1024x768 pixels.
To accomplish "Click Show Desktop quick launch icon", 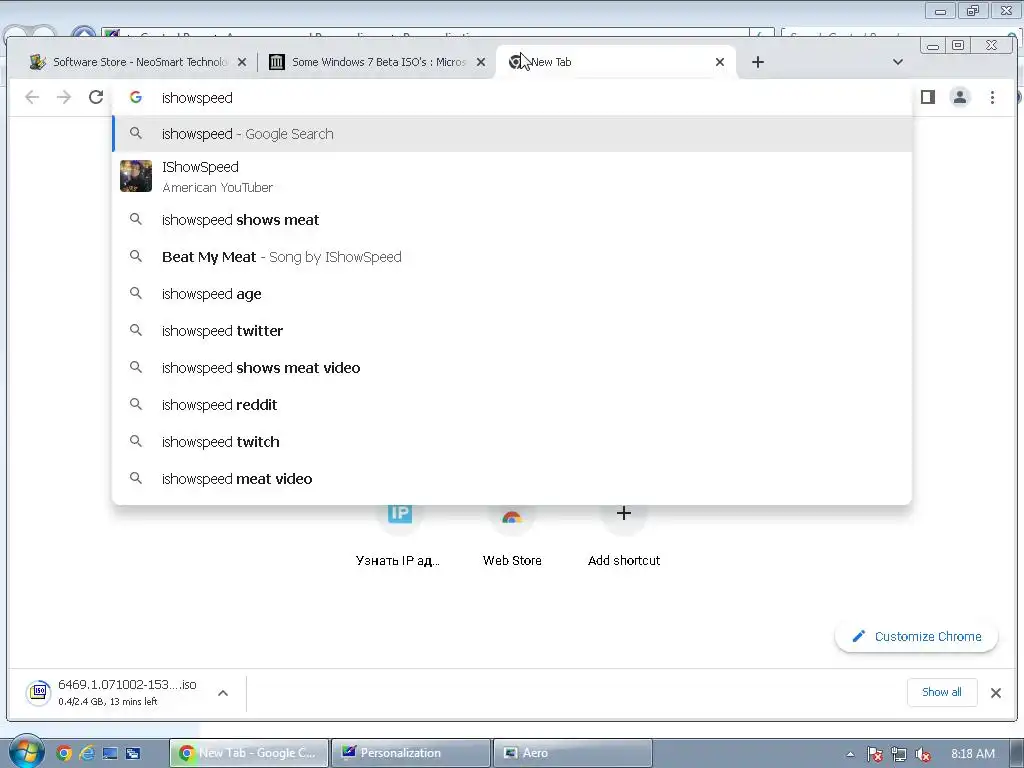I will 110,754.
